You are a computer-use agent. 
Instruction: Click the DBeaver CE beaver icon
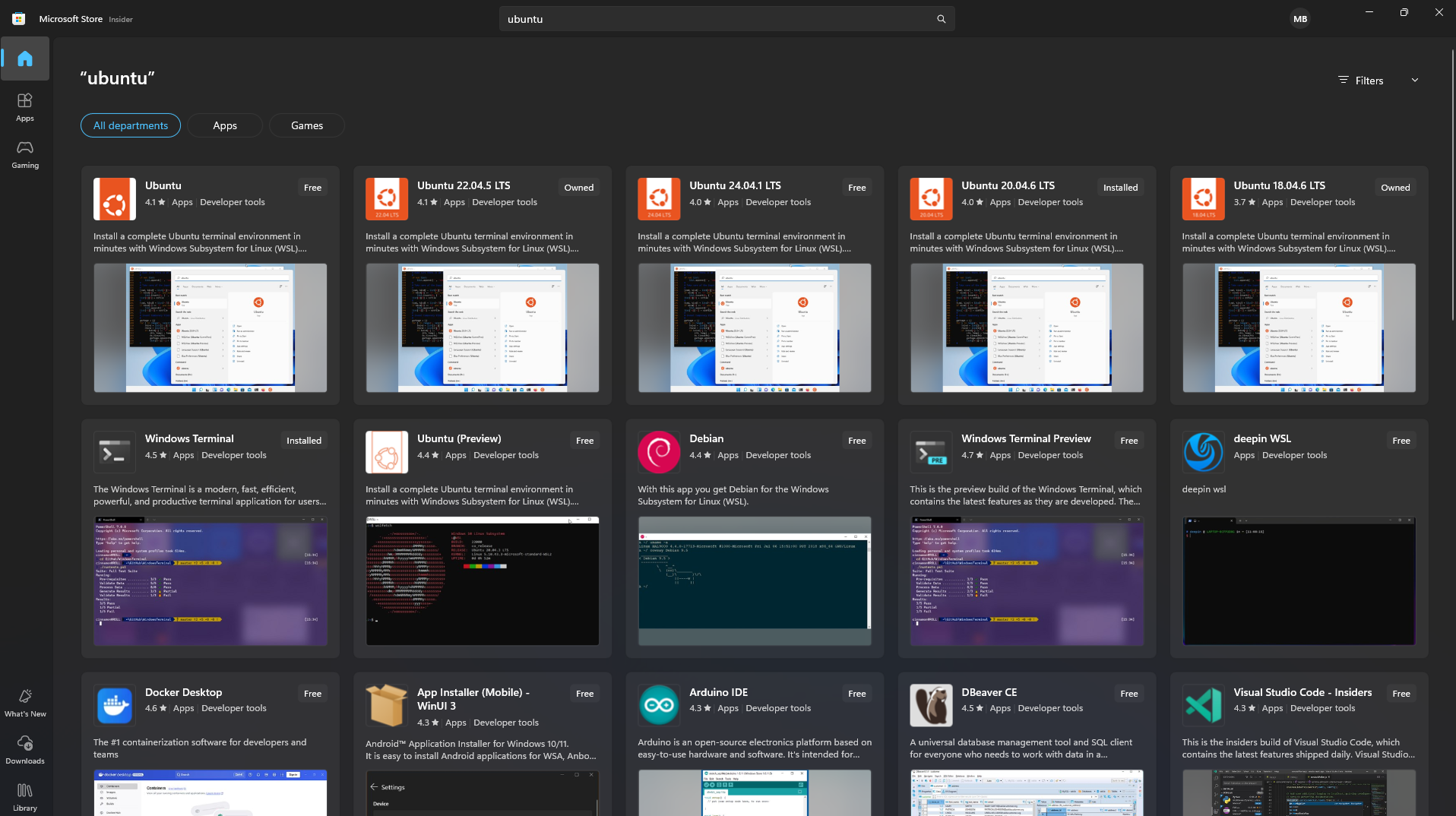point(931,705)
